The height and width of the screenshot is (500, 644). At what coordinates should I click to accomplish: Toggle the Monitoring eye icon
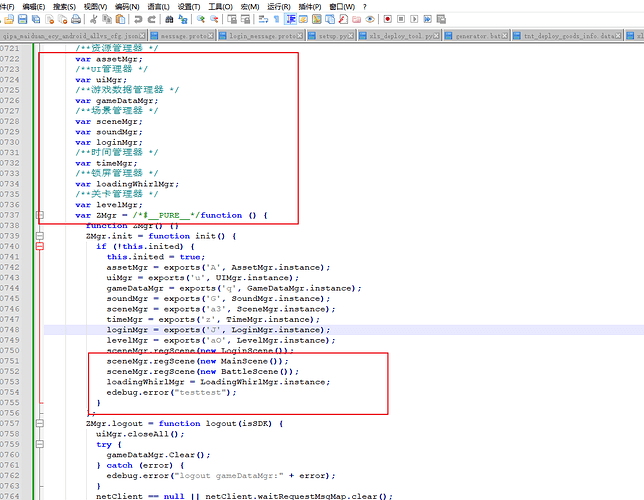click(370, 19)
